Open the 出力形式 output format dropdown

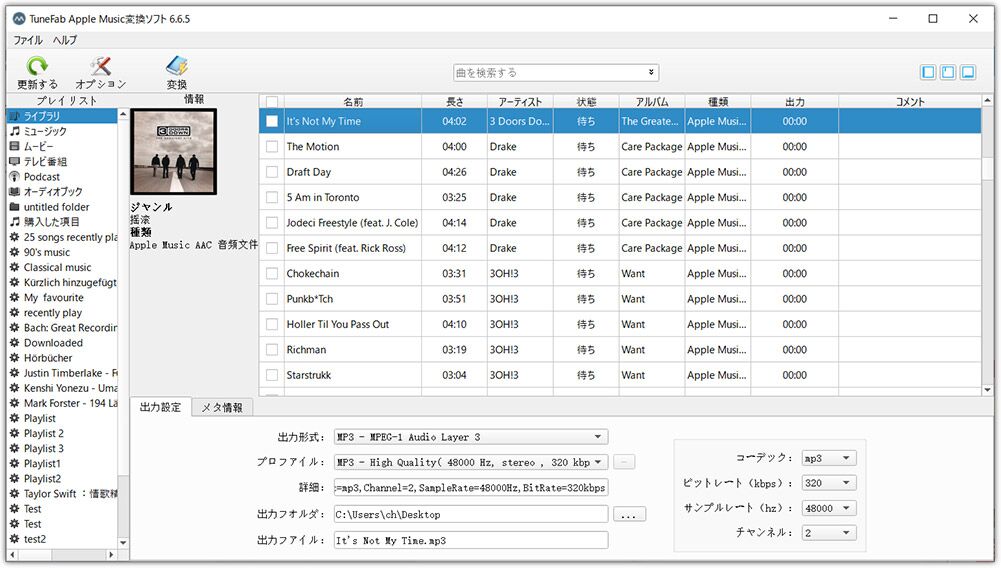(471, 437)
